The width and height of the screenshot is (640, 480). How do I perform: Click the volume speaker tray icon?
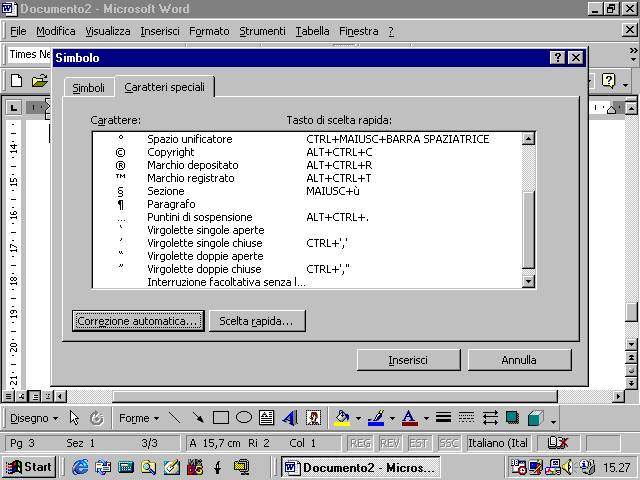point(567,467)
